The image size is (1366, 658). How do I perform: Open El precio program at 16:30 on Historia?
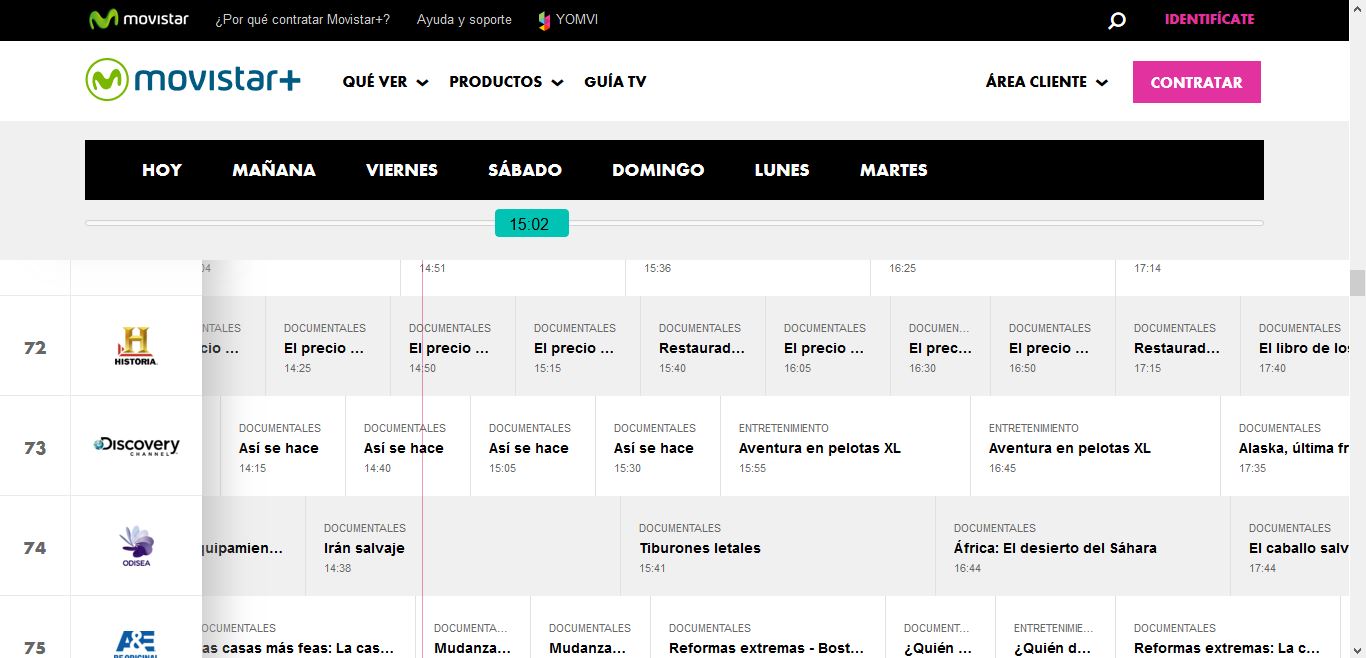pyautogui.click(x=940, y=346)
